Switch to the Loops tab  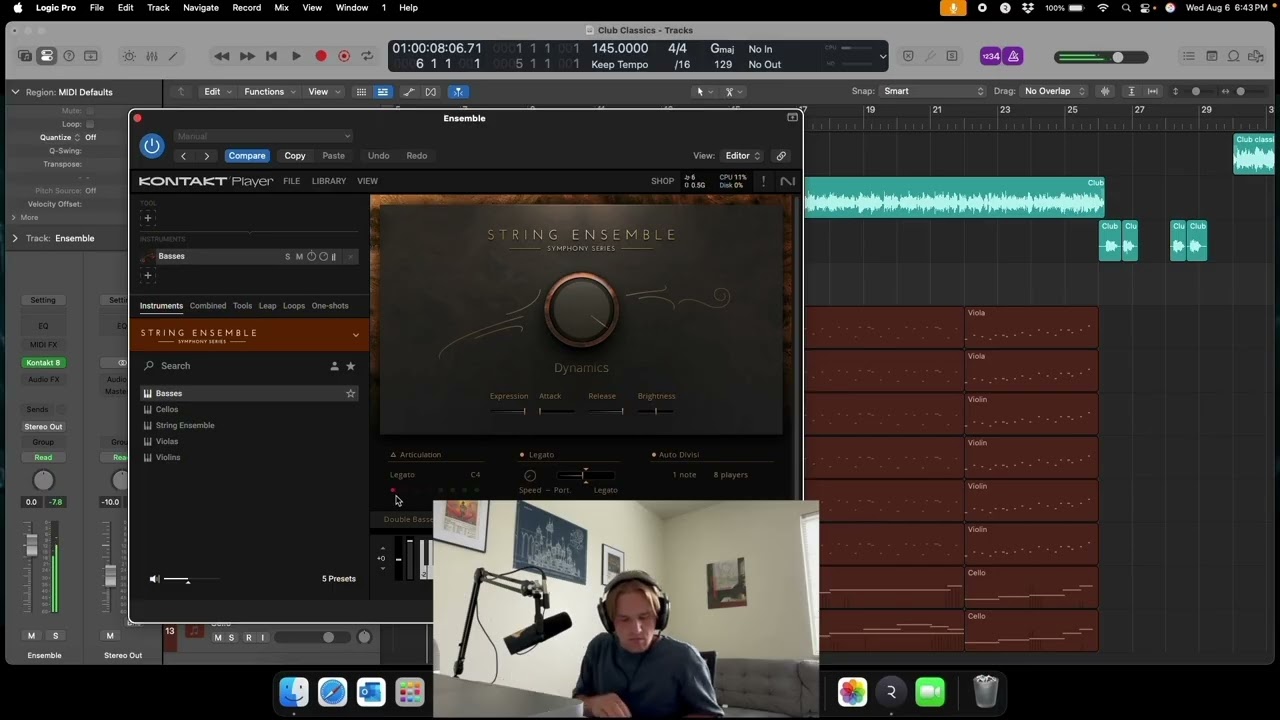294,306
